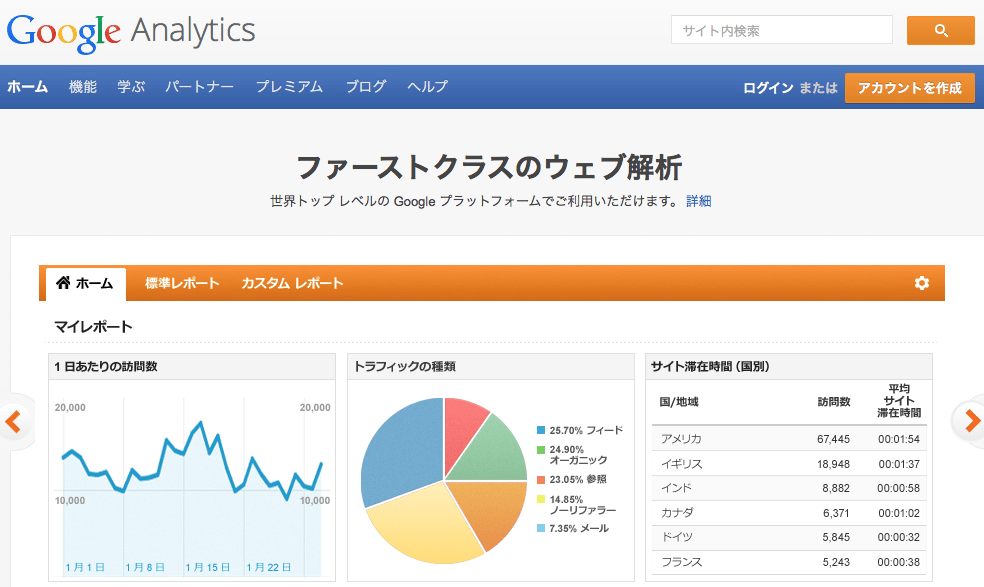Click the home icon on the ホーム tab

(x=61, y=283)
